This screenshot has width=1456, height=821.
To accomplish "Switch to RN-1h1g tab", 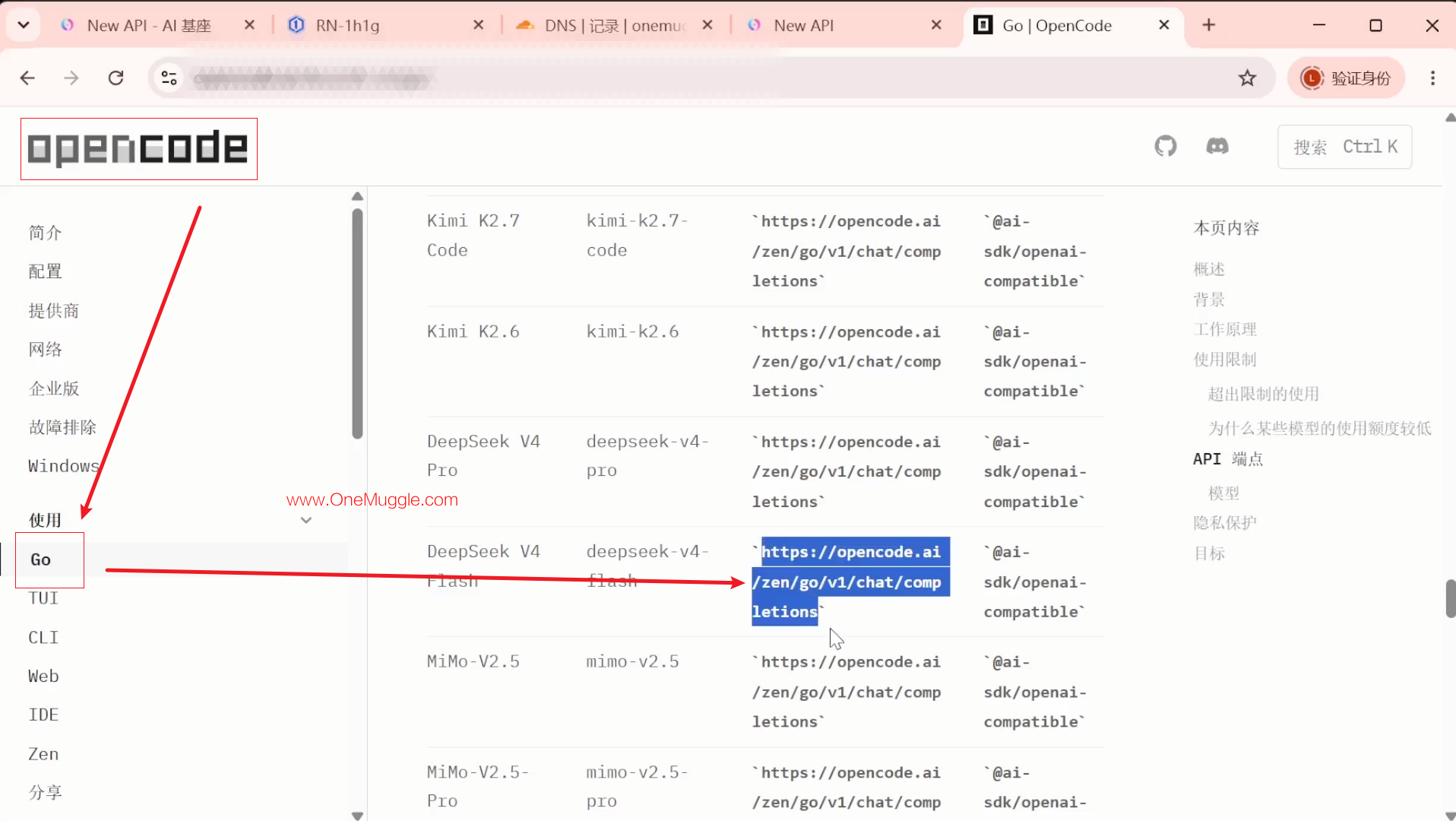I will [x=387, y=25].
